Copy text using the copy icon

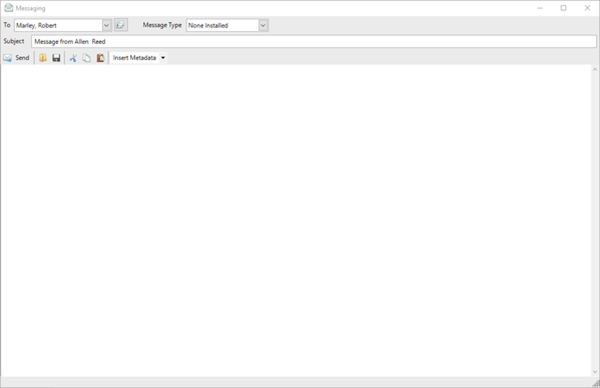click(87, 58)
